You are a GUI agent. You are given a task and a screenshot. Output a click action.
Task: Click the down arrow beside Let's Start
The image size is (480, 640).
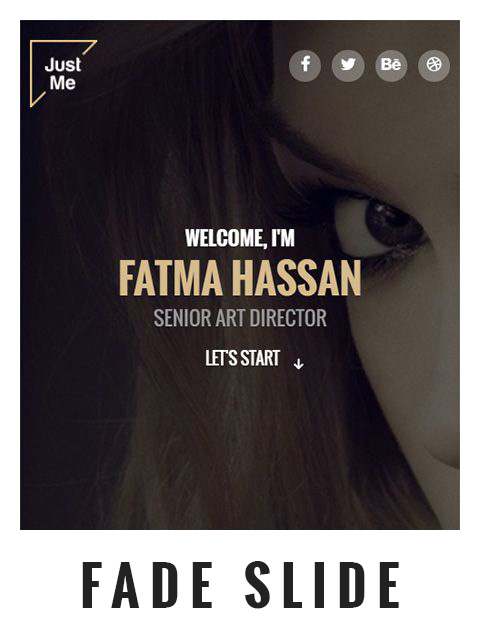point(299,364)
